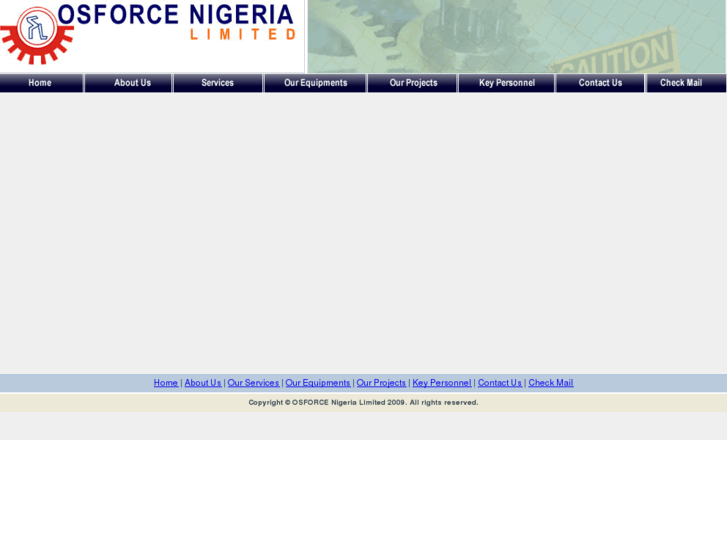Image resolution: width=727 pixels, height=545 pixels.
Task: Open the Home tab in navigation bar
Action: (41, 83)
